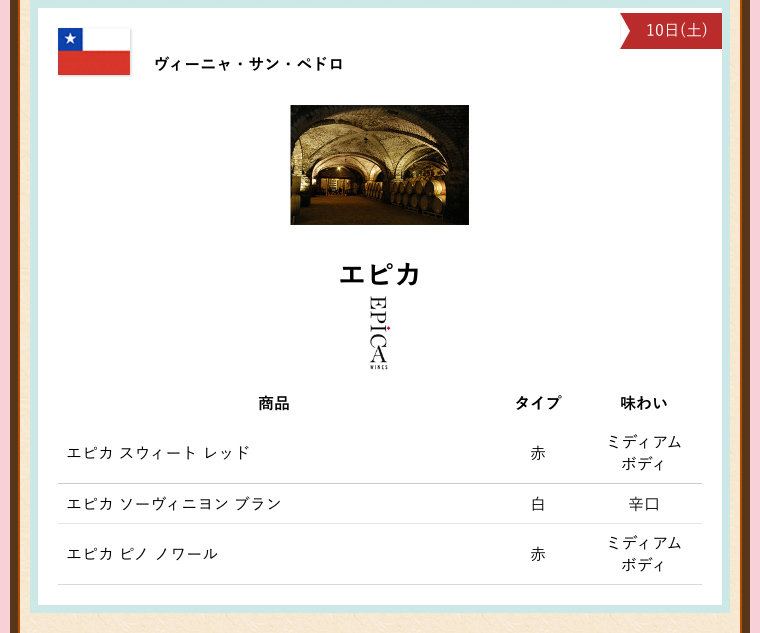
Task: Select エピカ ソーヴィニヨン ブラン product name
Action: coord(174,504)
